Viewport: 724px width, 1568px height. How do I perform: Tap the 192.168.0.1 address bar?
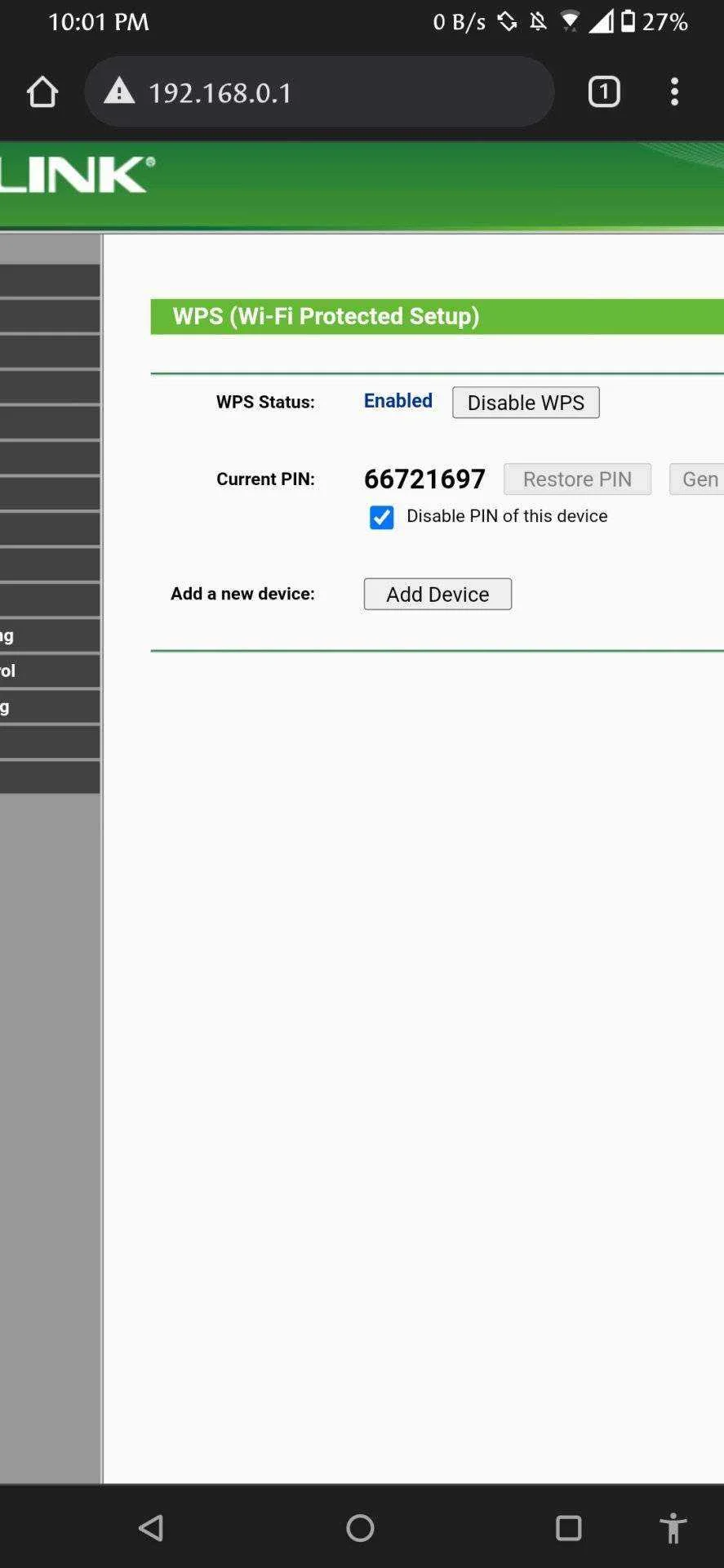coord(319,91)
